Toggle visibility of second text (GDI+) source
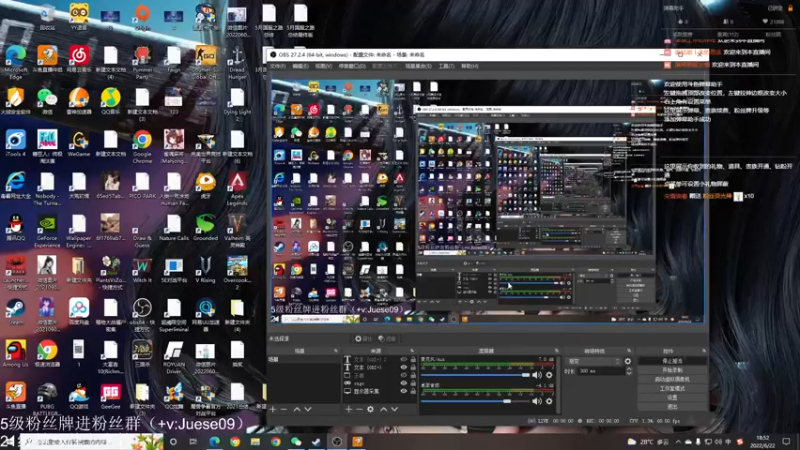This screenshot has width=800, height=450. (404, 367)
